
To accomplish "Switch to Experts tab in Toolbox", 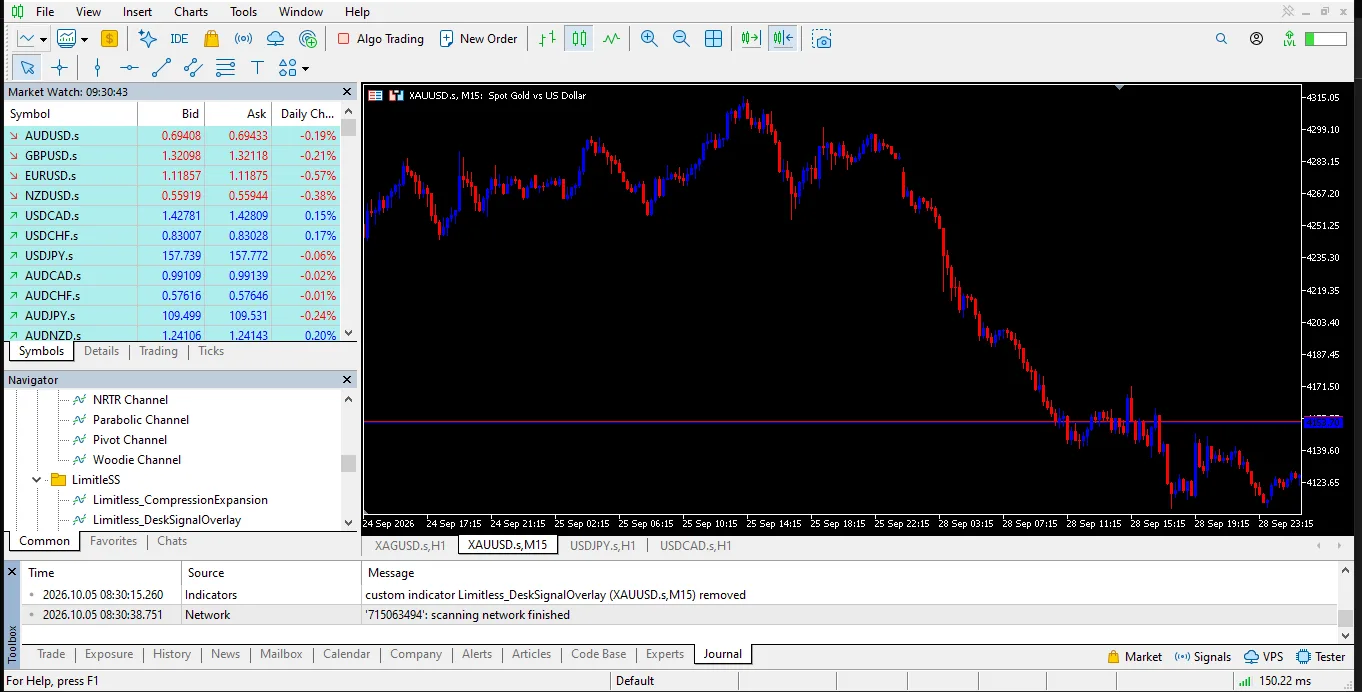I will coord(665,654).
